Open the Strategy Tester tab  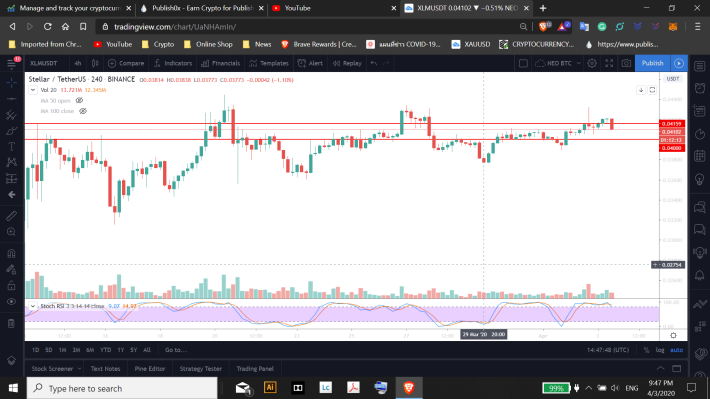[x=201, y=369]
